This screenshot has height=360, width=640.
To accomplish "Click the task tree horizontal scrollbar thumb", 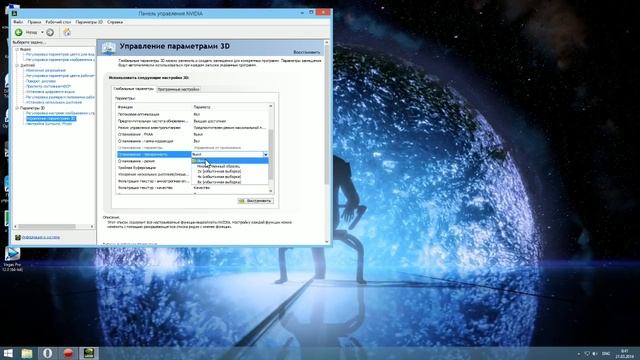I will pyautogui.click(x=47, y=227).
